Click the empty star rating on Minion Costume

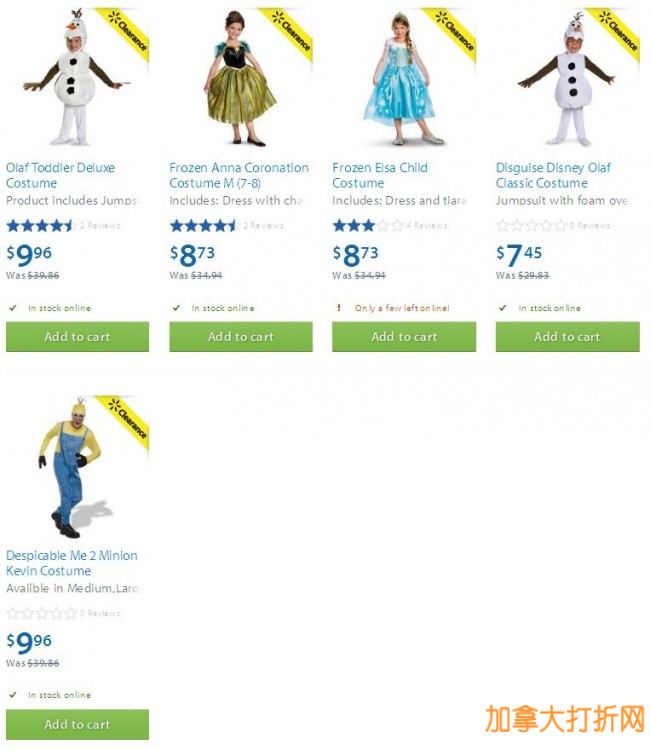coord(42,613)
